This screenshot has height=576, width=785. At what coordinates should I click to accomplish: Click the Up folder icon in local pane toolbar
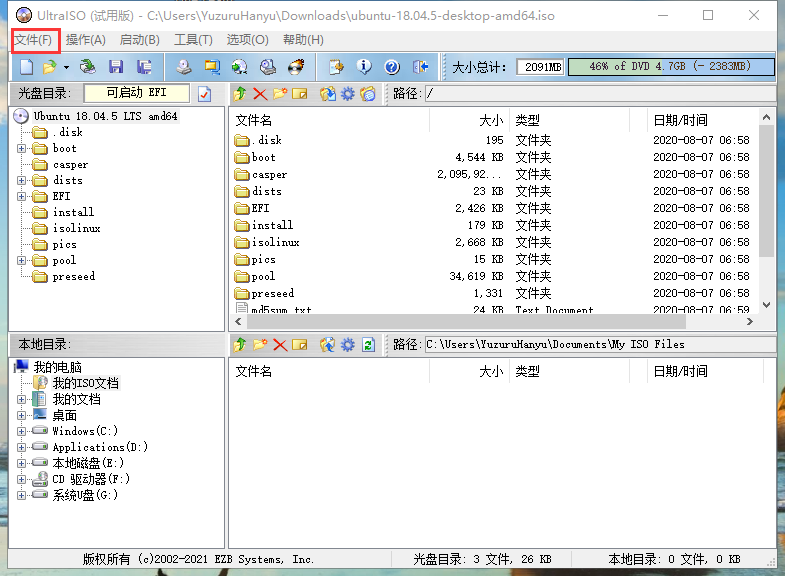240,344
